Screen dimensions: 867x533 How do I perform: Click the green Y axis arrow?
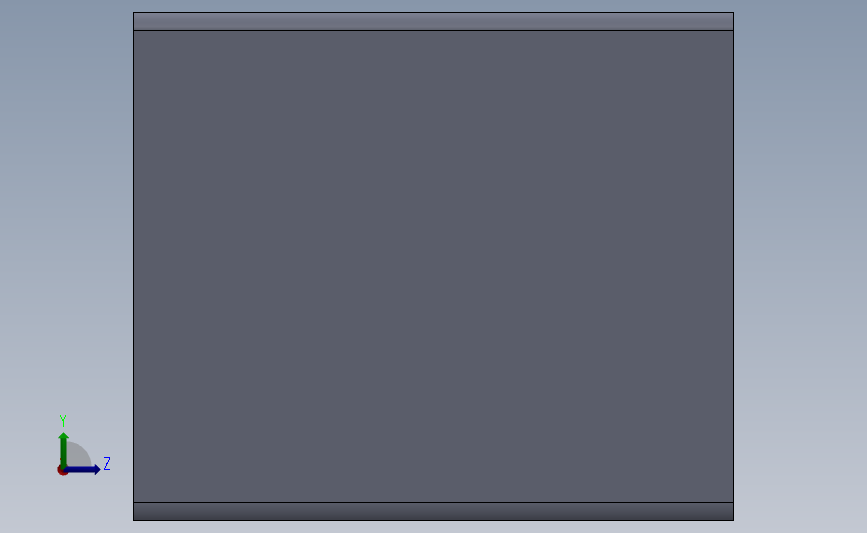pos(64,449)
